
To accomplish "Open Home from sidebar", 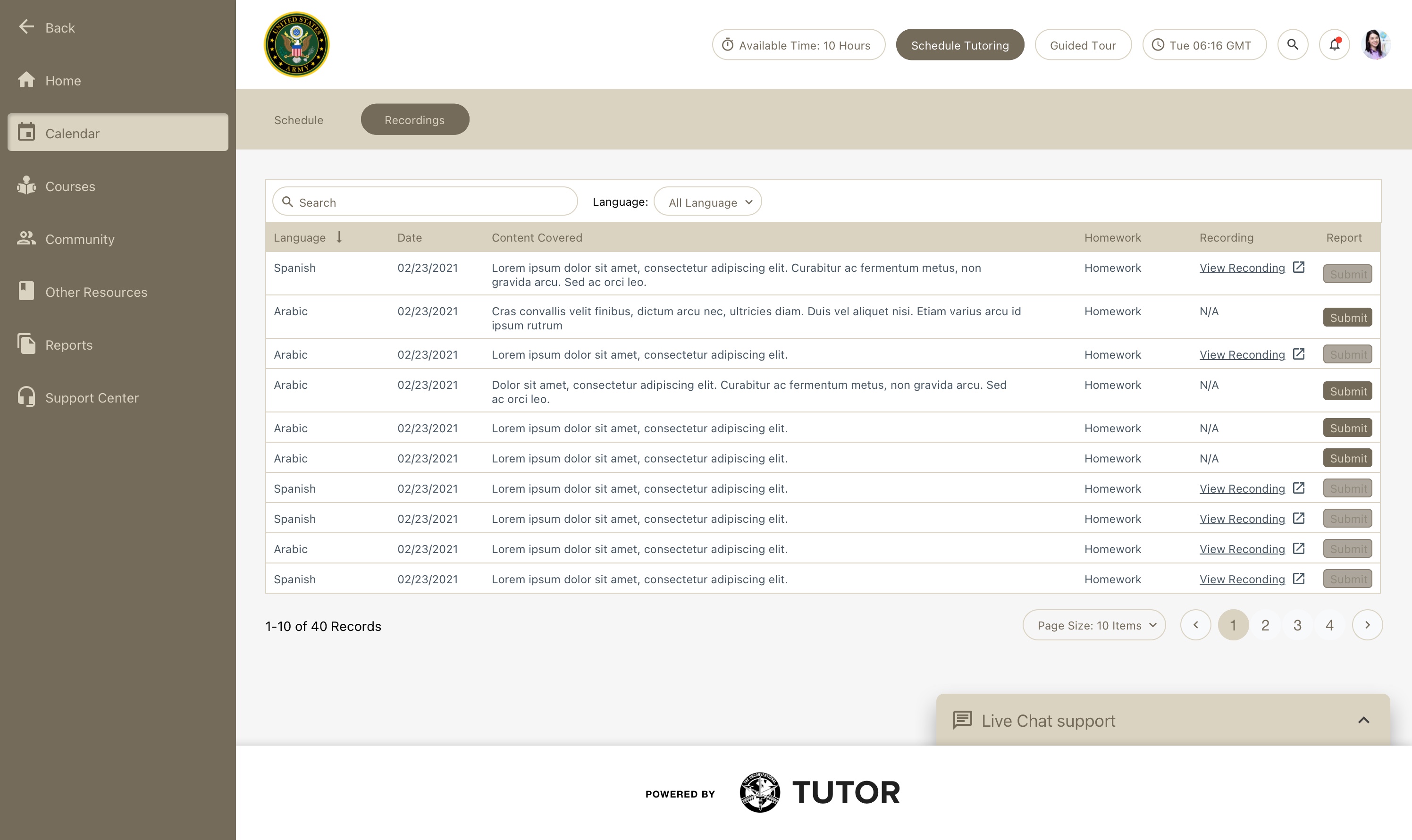I will click(118, 80).
